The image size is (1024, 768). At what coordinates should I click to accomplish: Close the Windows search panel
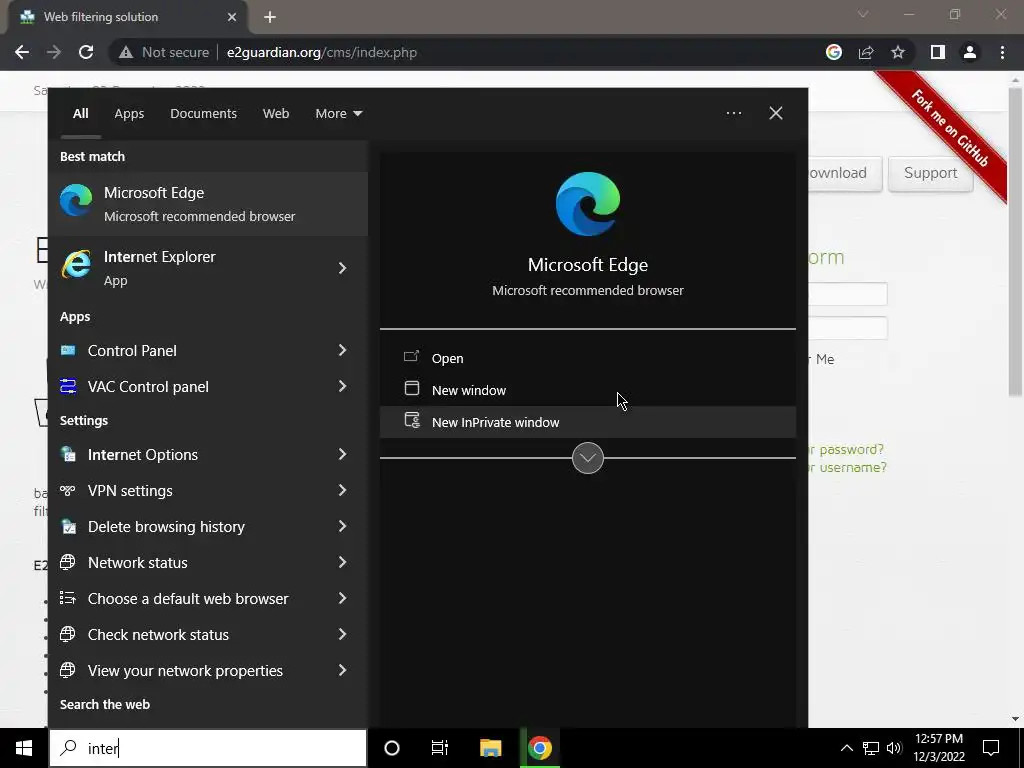[x=776, y=113]
